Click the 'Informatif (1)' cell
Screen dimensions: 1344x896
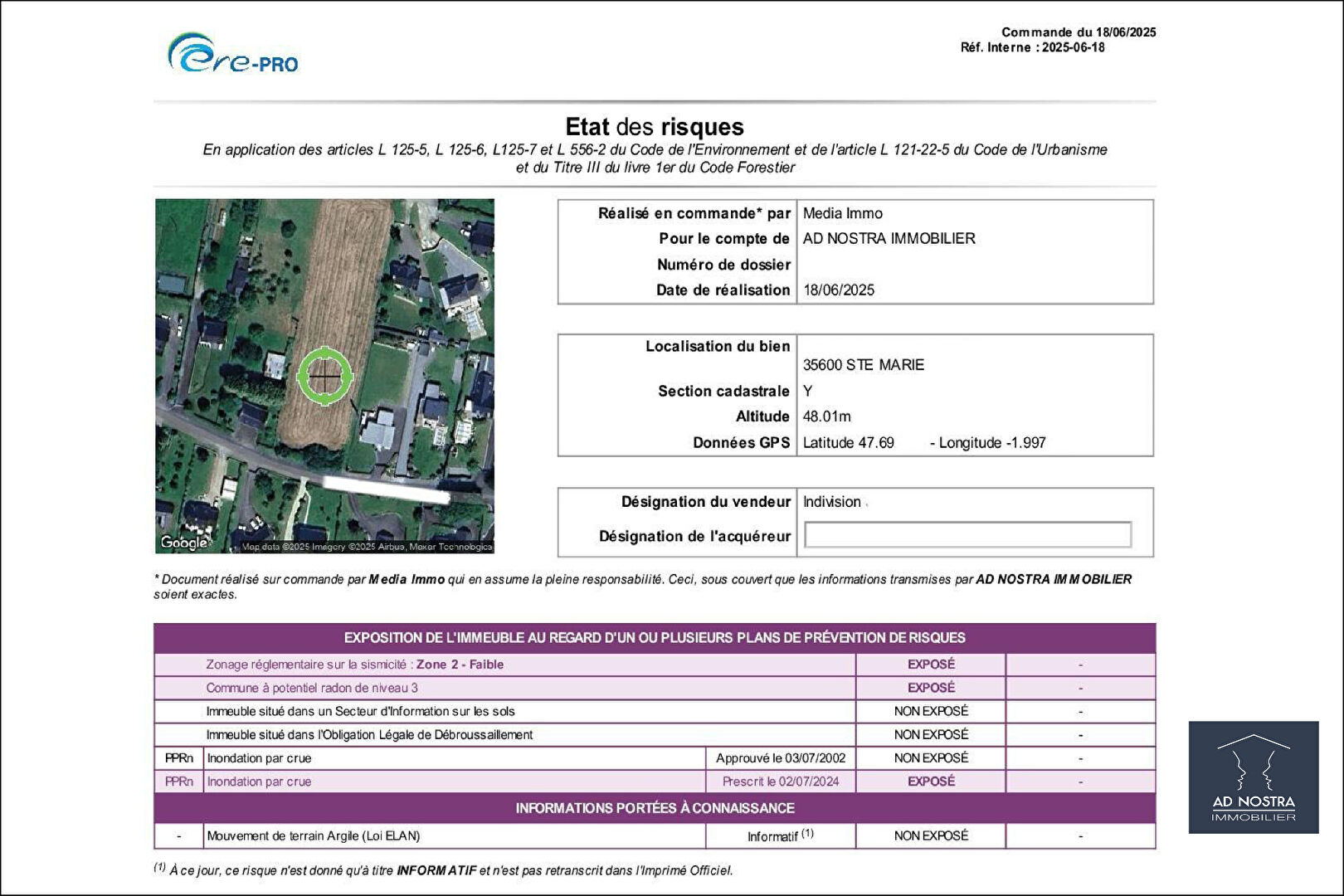coord(780,835)
